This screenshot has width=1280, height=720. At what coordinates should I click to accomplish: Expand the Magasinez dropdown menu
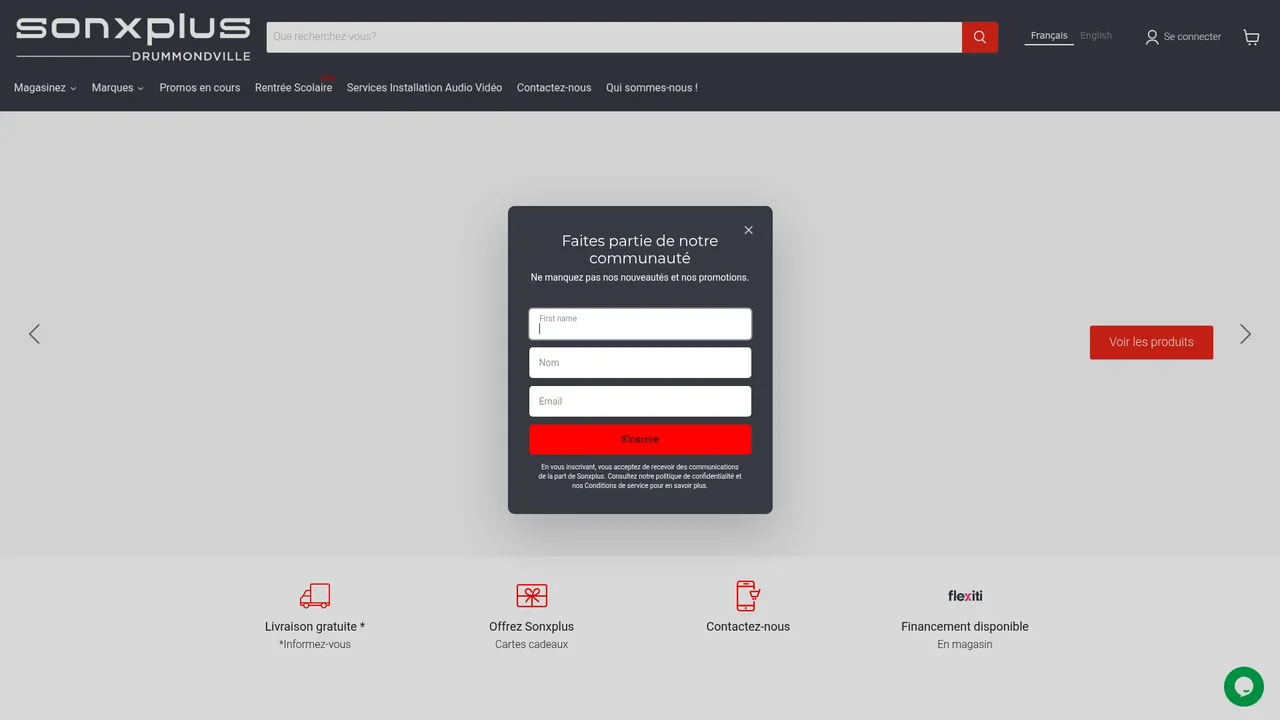(45, 88)
